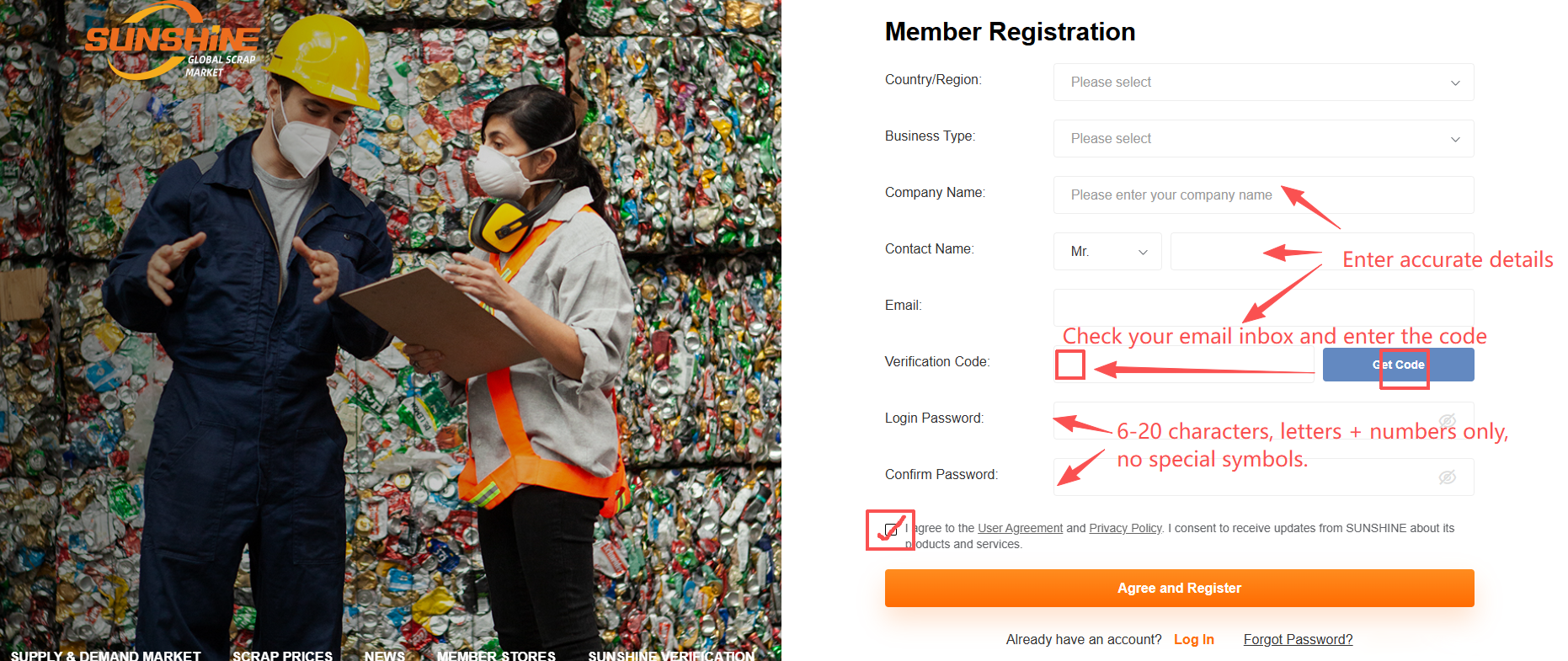
Task: Toggle Confirm Password visibility eye icon
Action: pos(1447,477)
